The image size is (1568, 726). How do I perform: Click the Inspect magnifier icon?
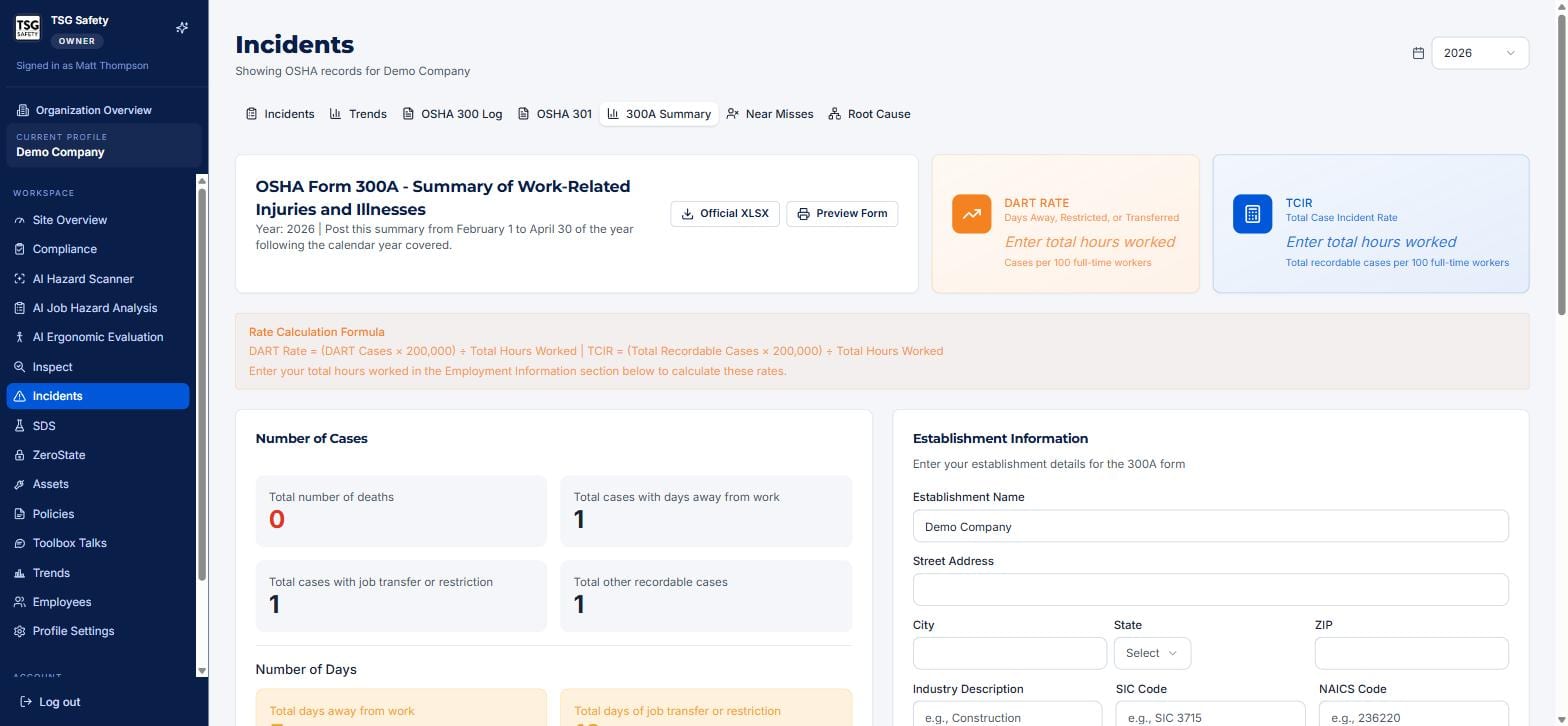click(x=19, y=367)
